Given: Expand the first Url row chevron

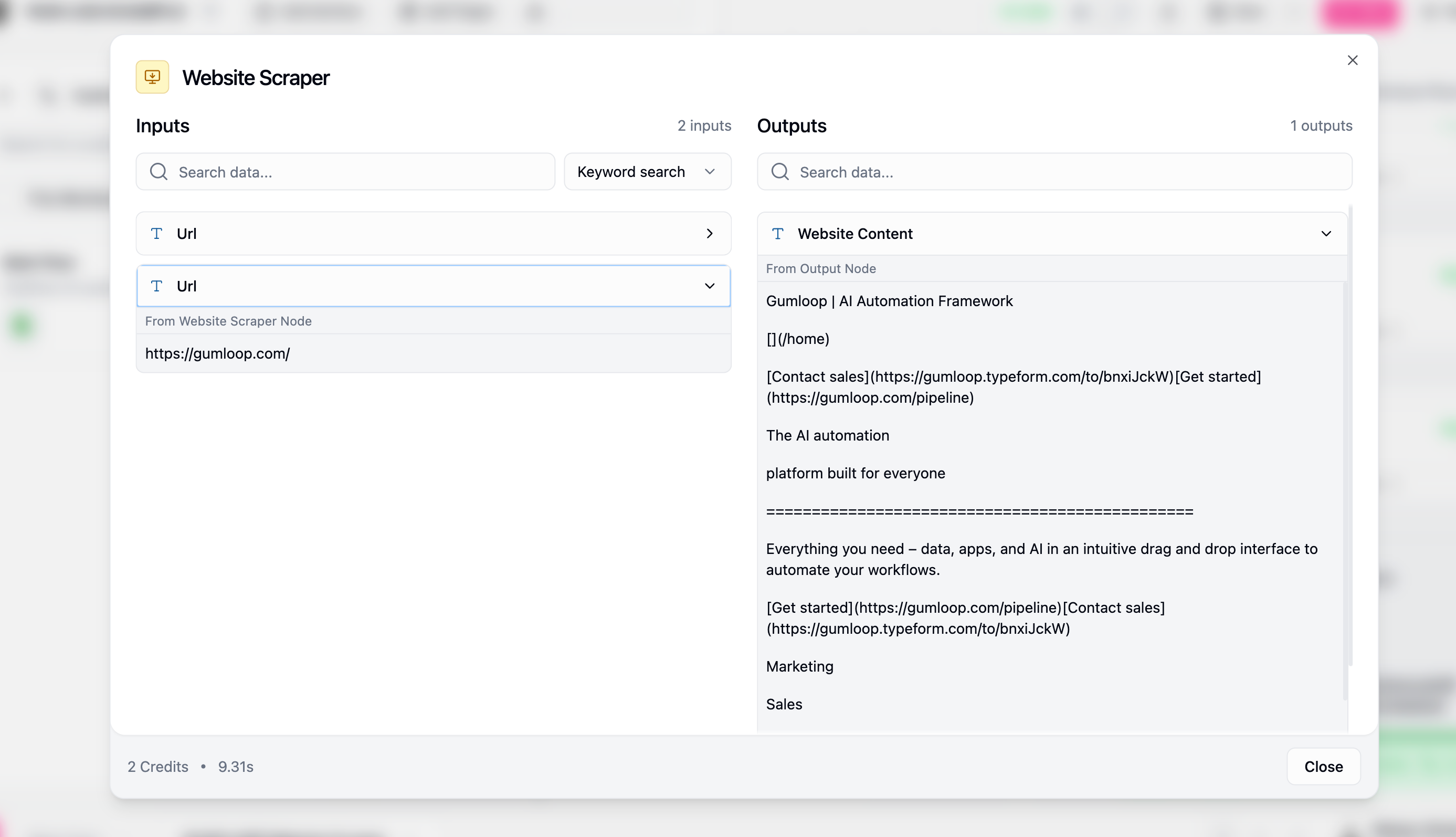Looking at the screenshot, I should (710, 233).
